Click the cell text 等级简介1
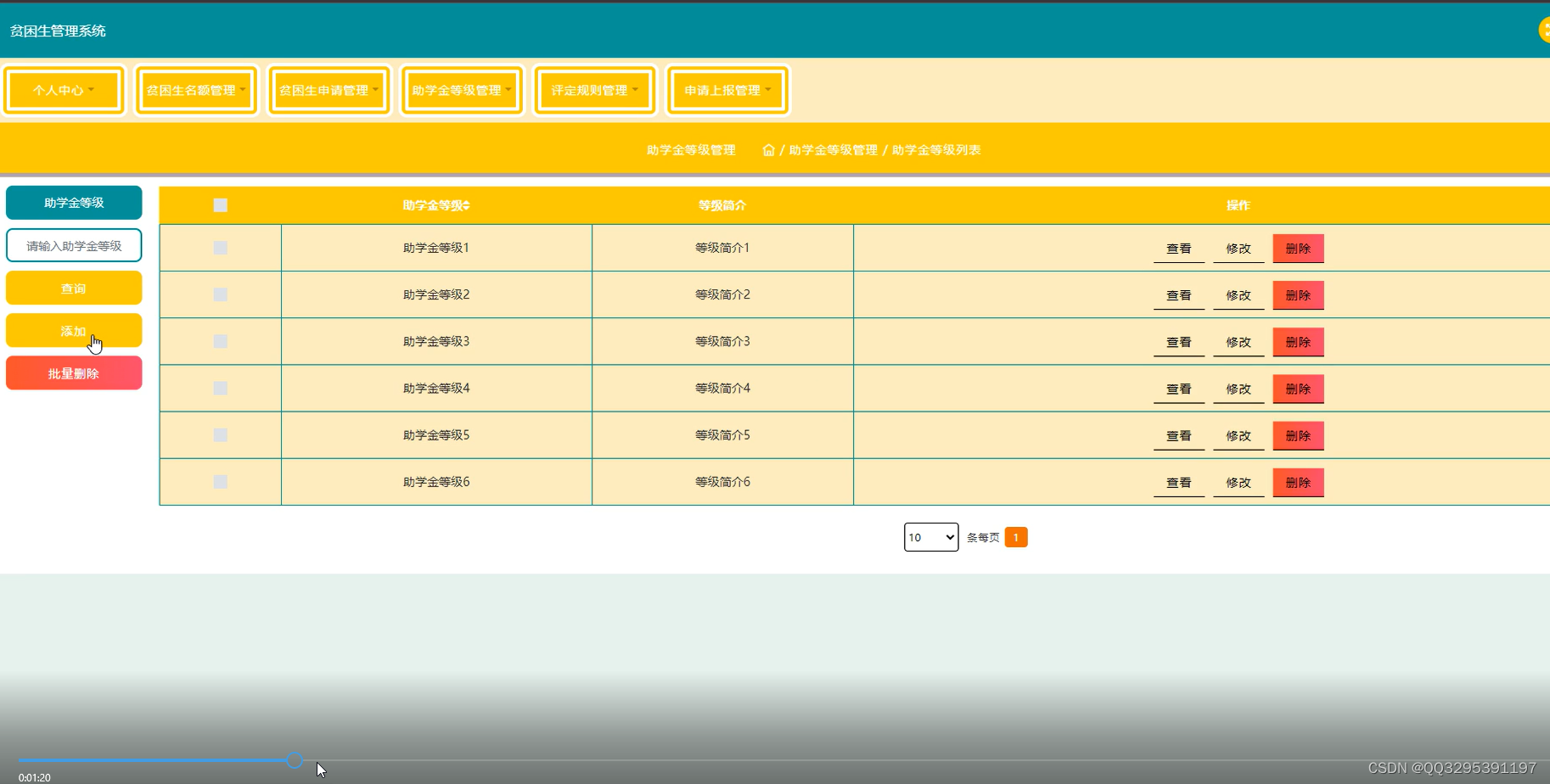 [x=722, y=248]
